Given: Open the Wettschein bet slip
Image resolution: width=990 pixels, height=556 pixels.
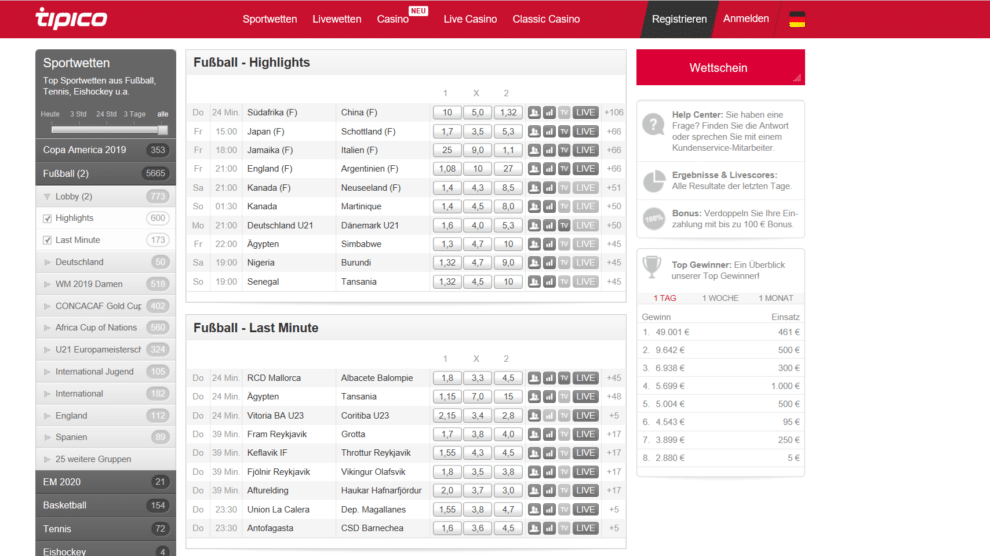Looking at the screenshot, I should point(719,68).
